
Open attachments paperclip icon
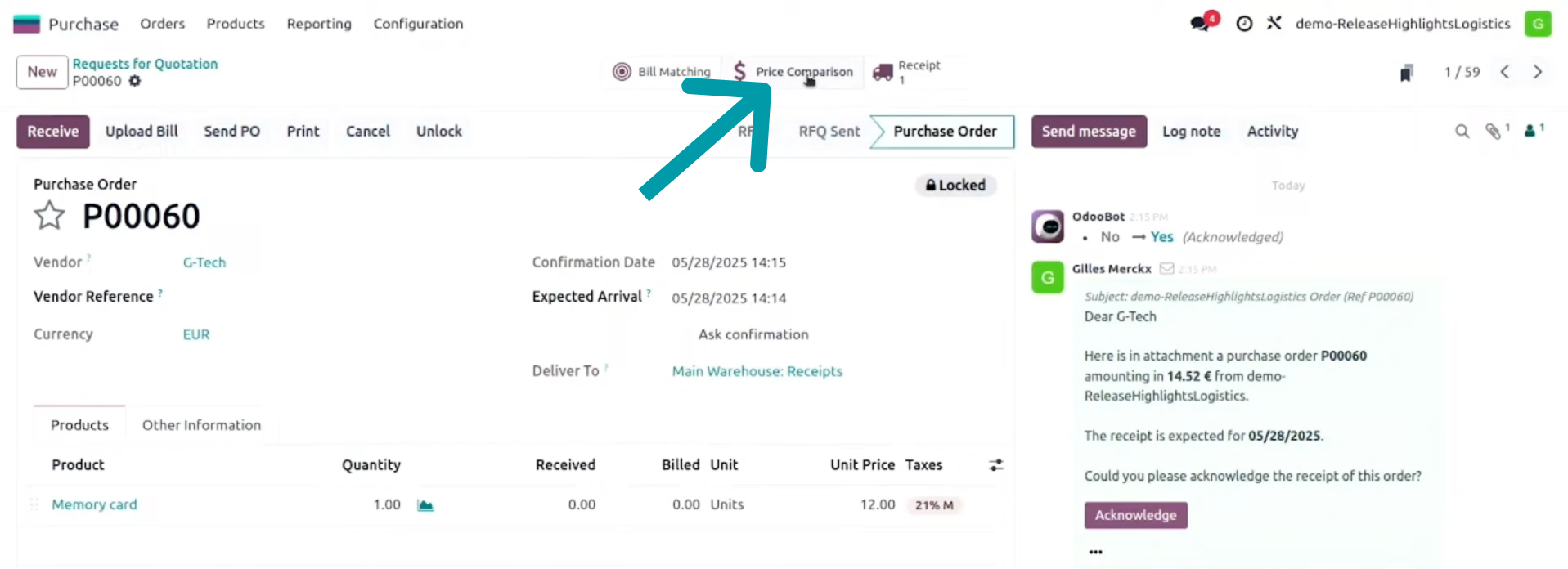(x=1494, y=131)
